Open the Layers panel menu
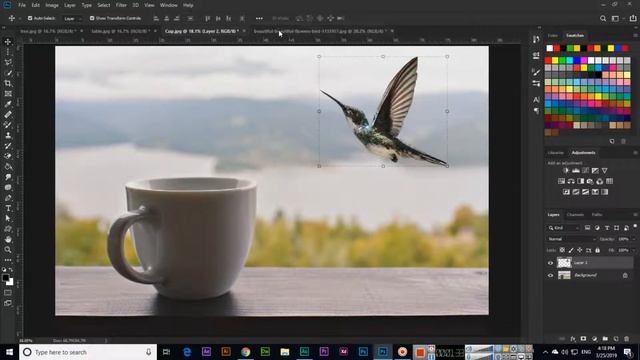This screenshot has height=360, width=640. pos(635,215)
